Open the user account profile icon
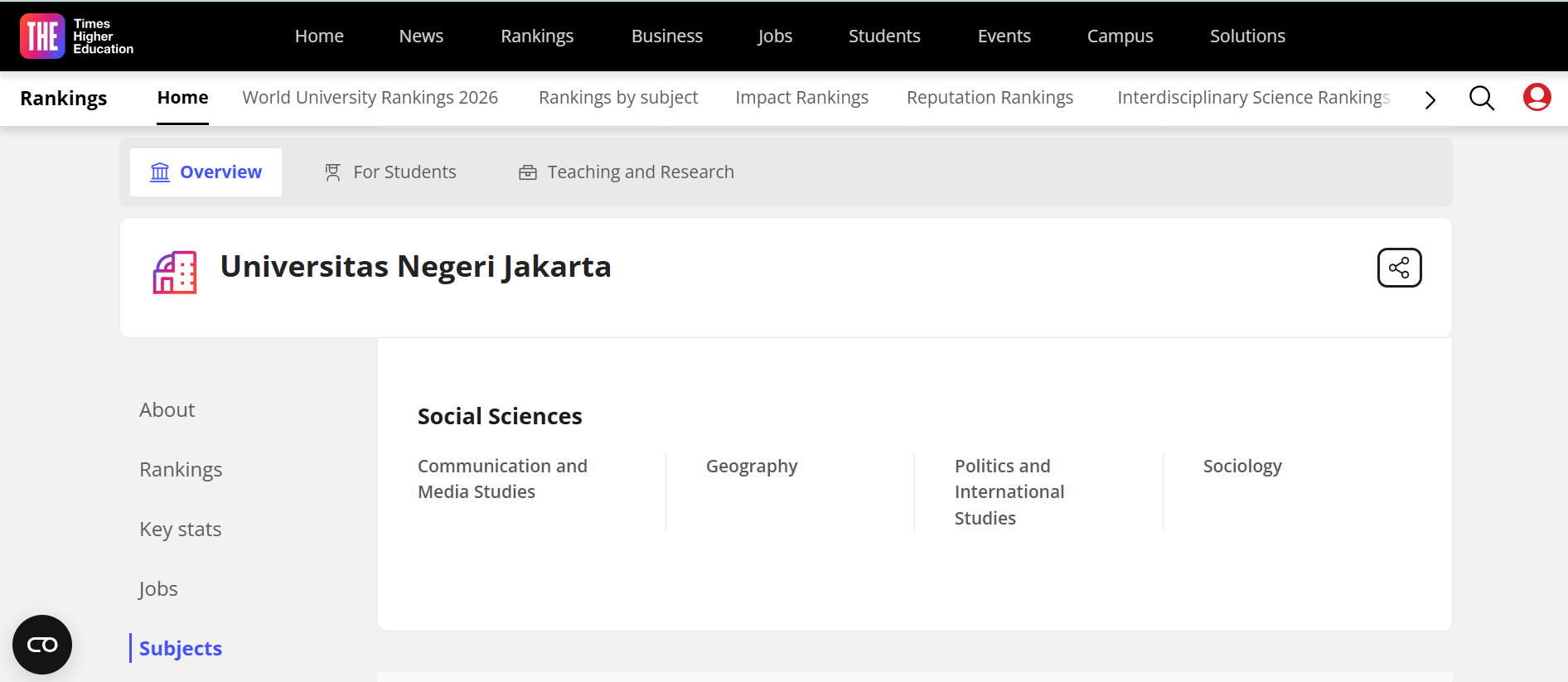This screenshot has width=1568, height=682. [1537, 98]
